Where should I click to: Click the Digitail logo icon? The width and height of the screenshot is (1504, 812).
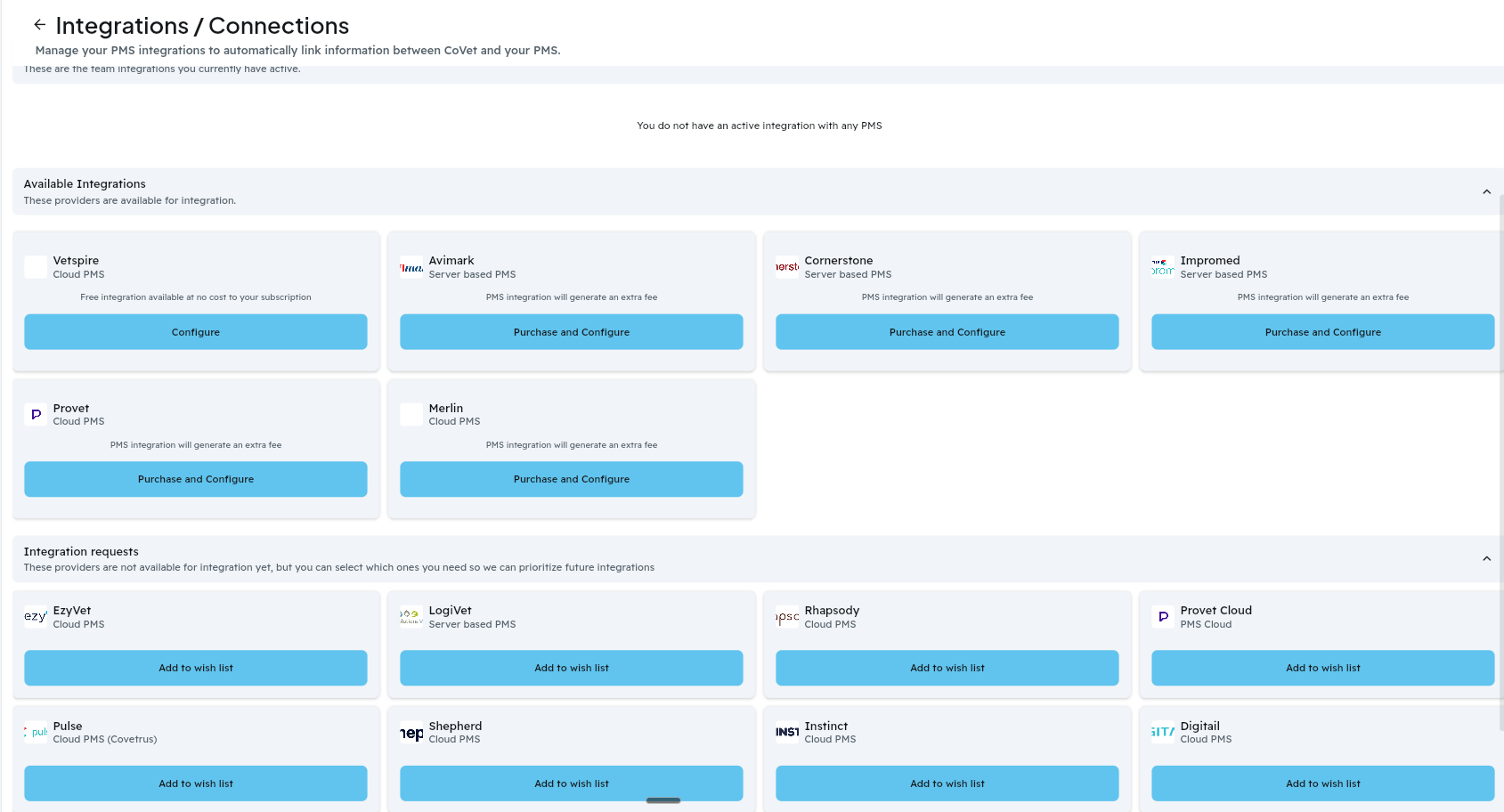coord(1163,732)
